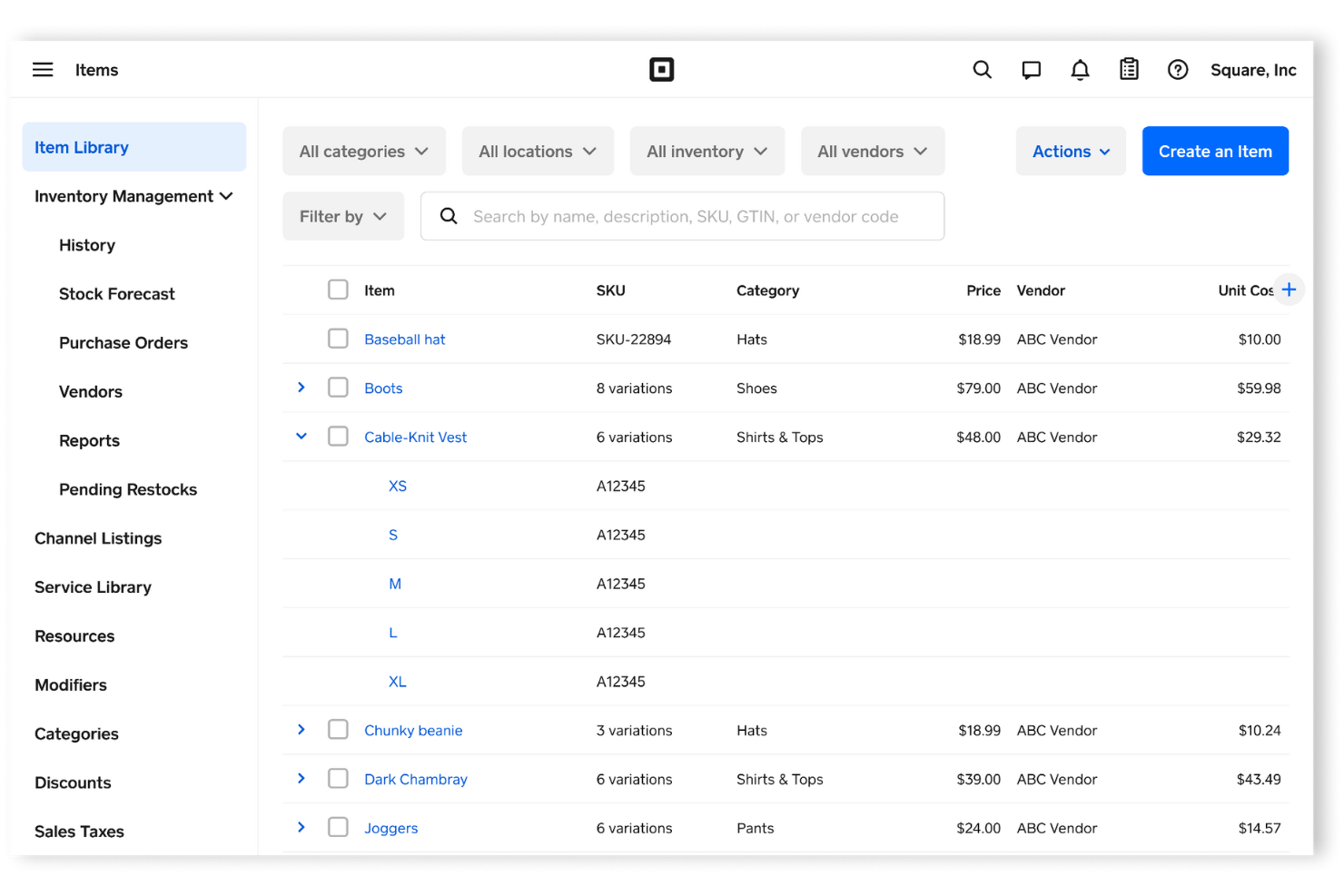The image size is (1344, 896).
Task: Expand the Chunky beanie variations
Action: [301, 730]
